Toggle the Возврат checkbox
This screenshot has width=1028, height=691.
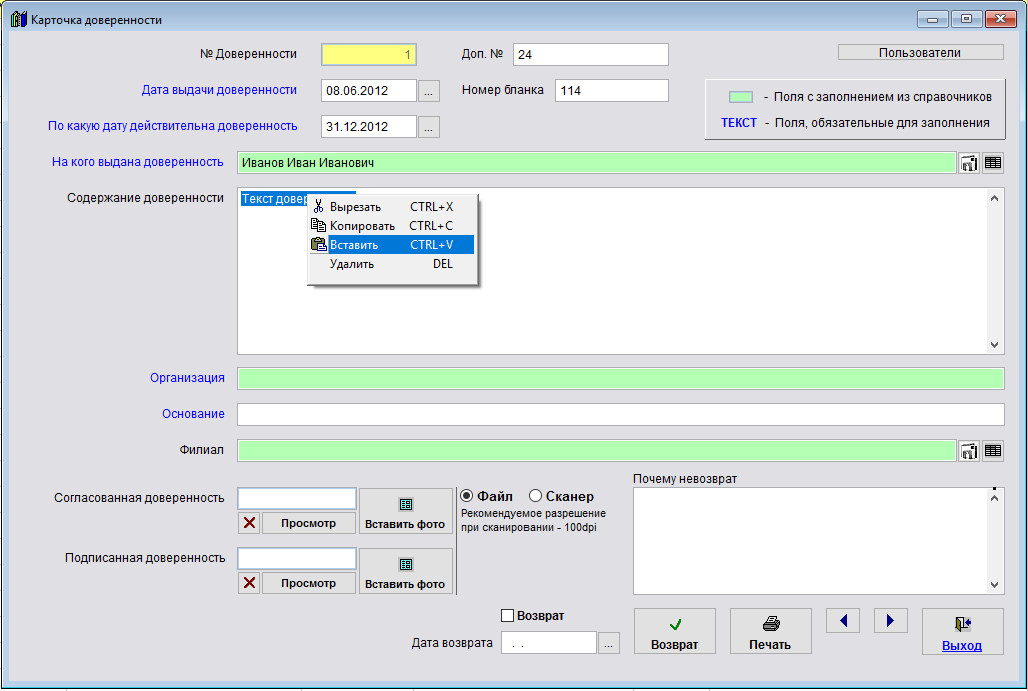(507, 616)
